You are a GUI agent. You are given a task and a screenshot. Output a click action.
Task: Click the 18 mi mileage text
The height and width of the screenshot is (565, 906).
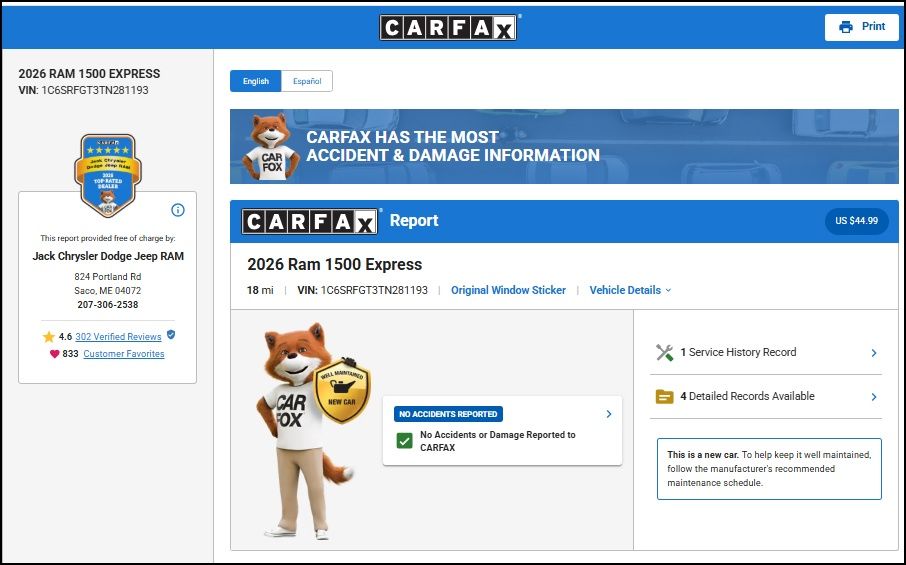tap(260, 290)
